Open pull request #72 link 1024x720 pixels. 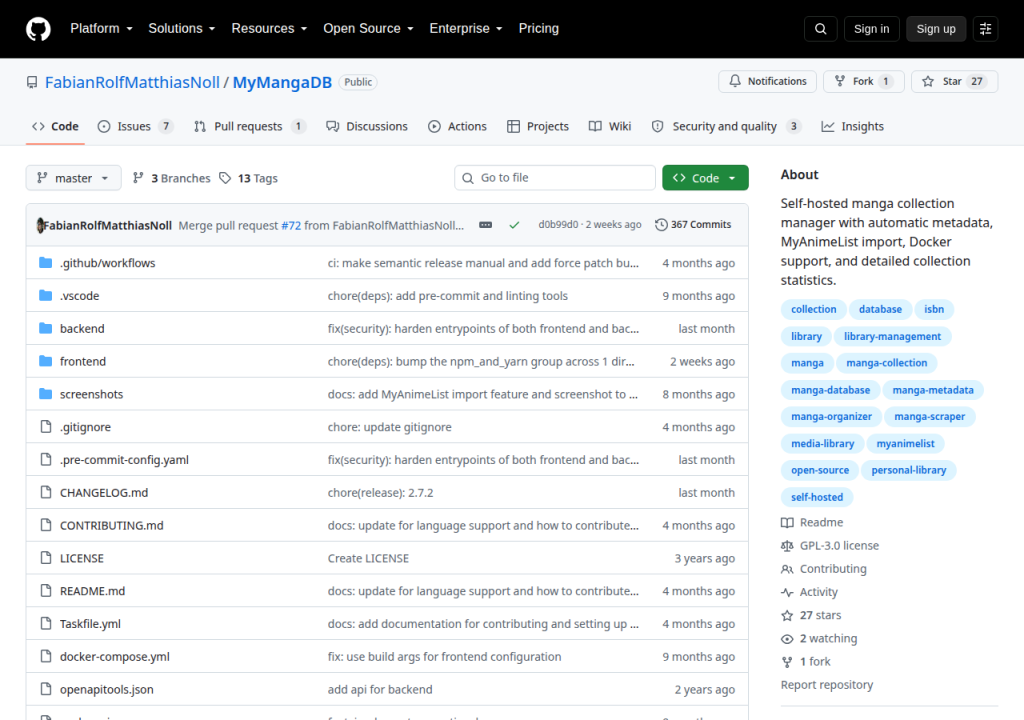pos(291,225)
